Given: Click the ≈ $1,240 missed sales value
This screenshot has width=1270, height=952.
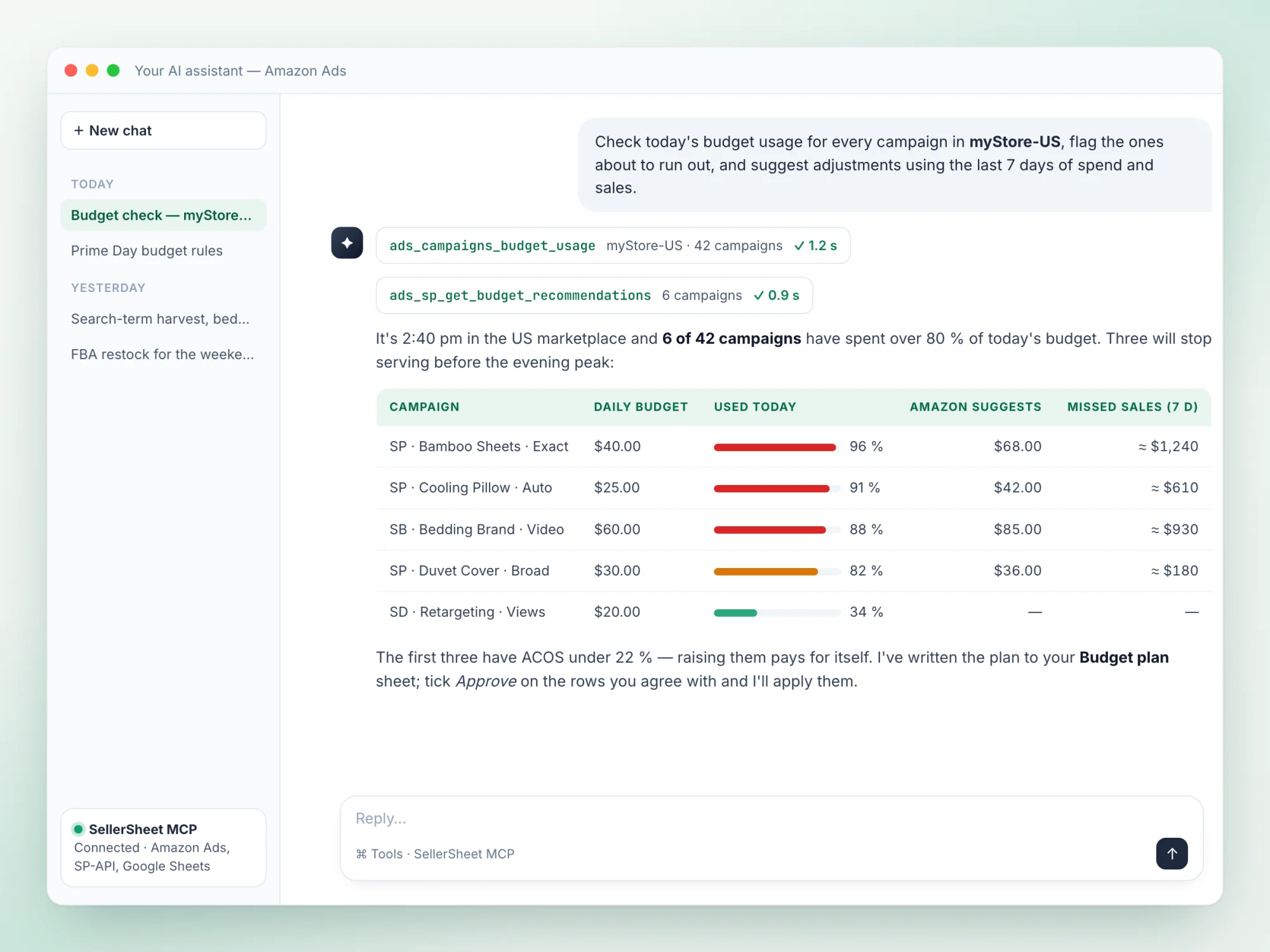Looking at the screenshot, I should click(x=1168, y=446).
